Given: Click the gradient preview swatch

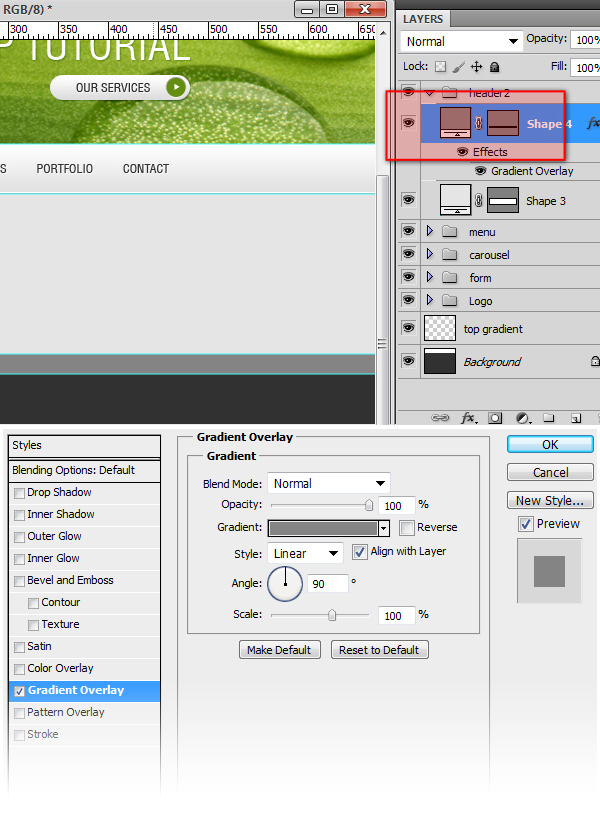Looking at the screenshot, I should pos(323,528).
